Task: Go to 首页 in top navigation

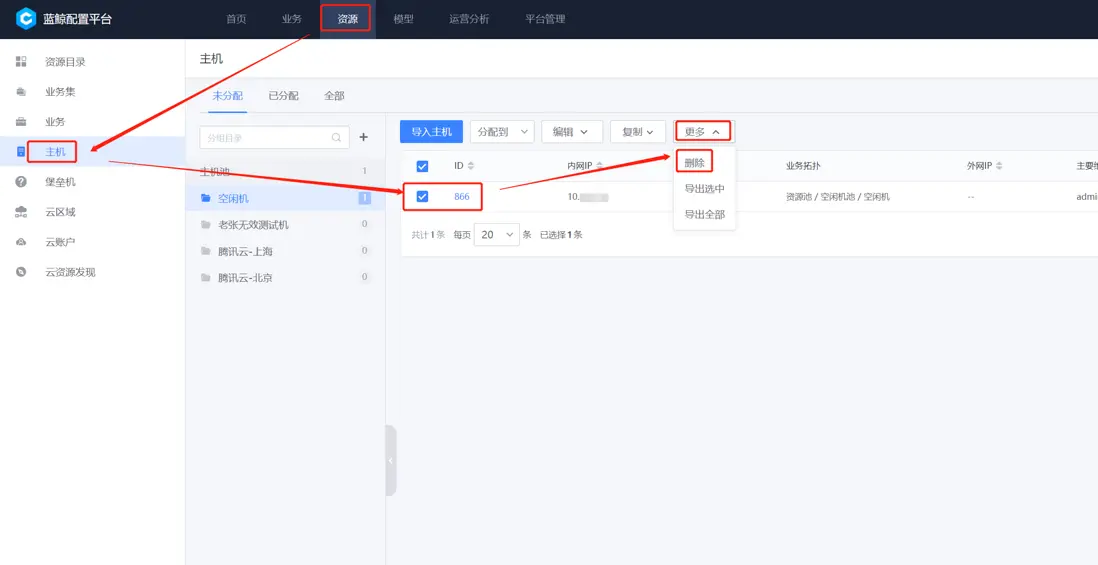Action: click(x=236, y=19)
